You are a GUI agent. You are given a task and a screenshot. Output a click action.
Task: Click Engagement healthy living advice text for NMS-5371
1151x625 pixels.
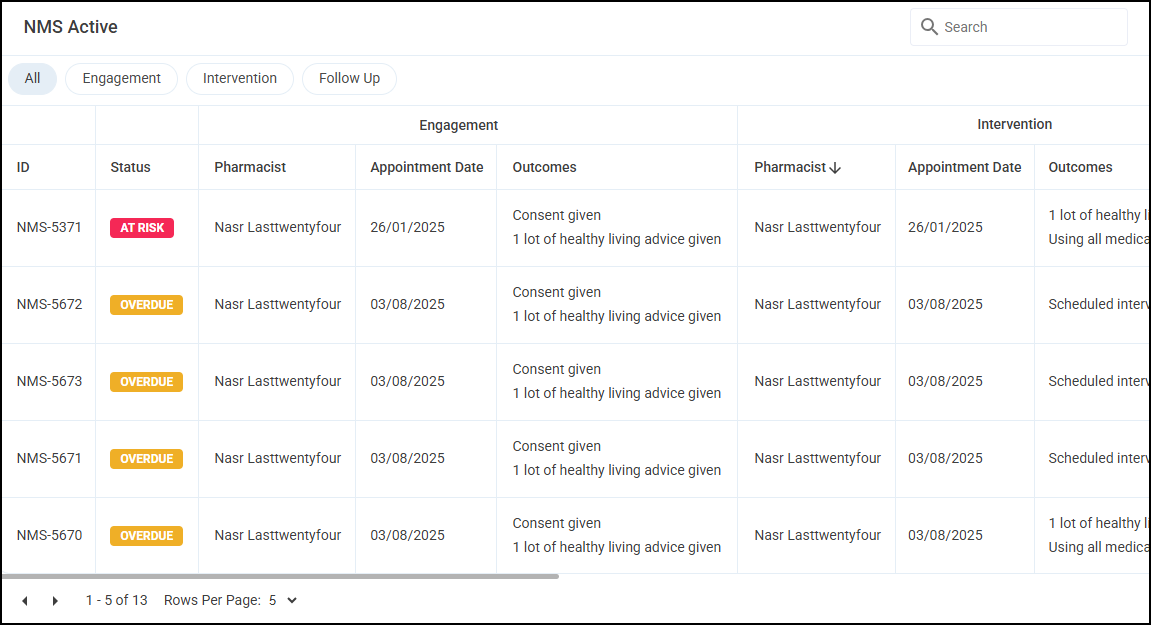tap(617, 239)
